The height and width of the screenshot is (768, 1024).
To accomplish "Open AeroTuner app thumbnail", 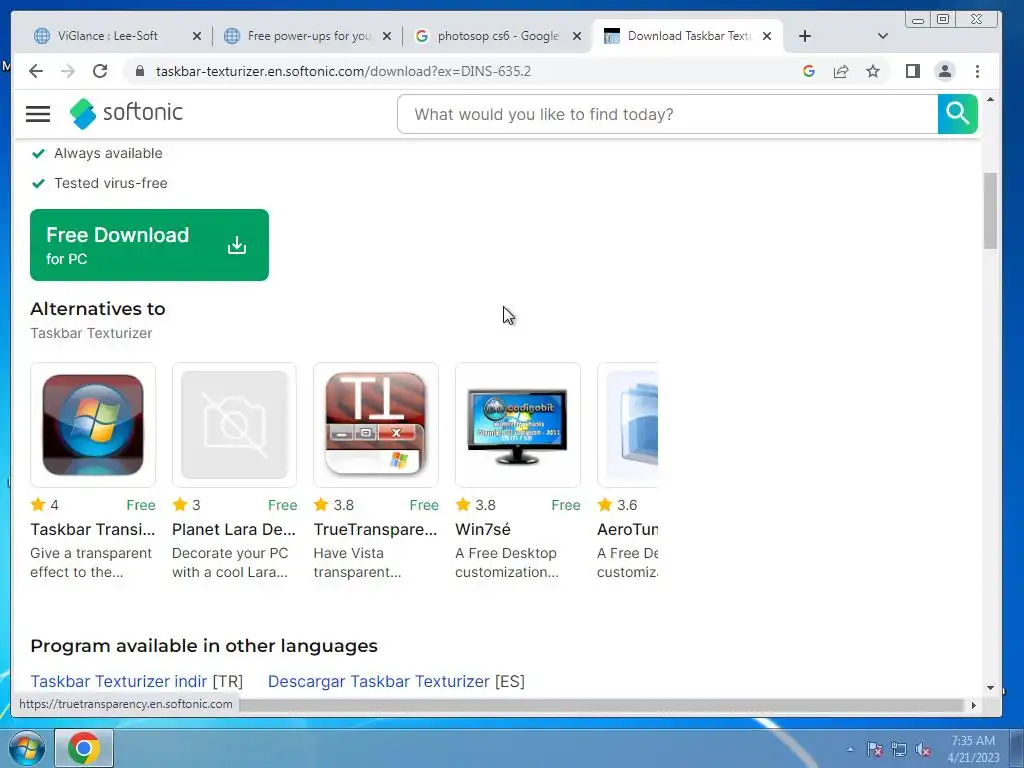I will click(x=628, y=424).
